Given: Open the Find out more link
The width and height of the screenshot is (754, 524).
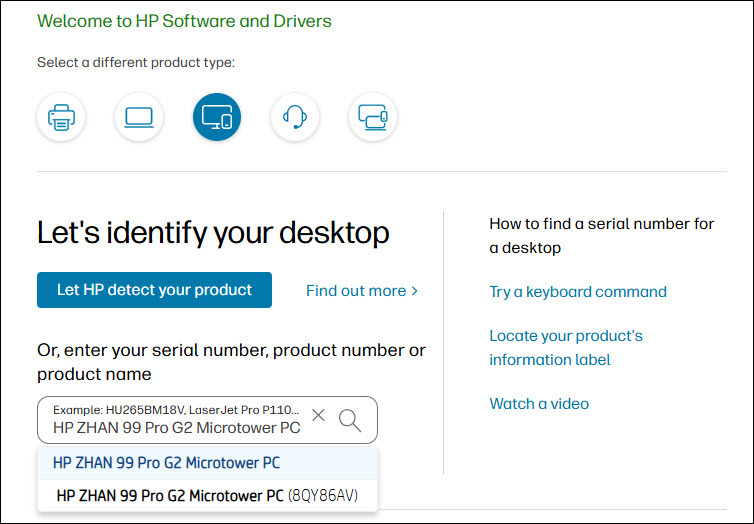Looking at the screenshot, I should click(362, 291).
